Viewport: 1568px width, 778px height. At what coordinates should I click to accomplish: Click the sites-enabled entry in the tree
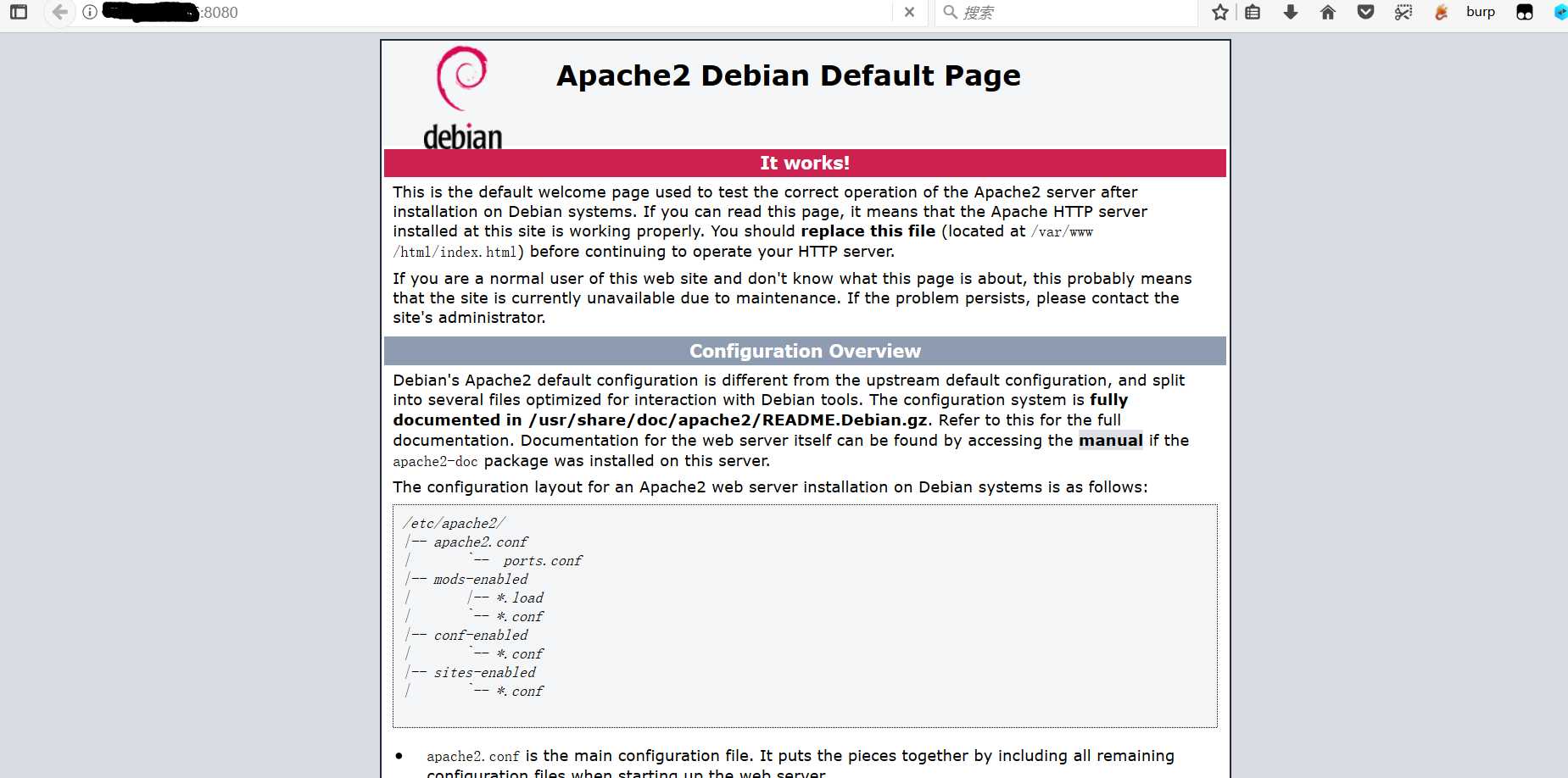point(485,673)
